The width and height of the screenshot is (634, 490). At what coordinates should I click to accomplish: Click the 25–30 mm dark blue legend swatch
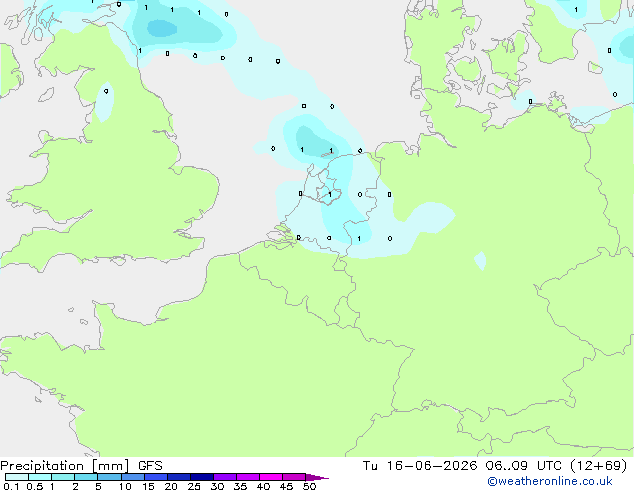coord(201,477)
